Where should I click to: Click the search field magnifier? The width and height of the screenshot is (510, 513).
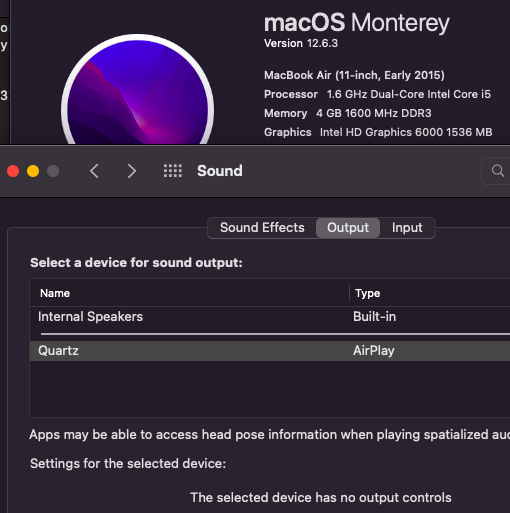498,171
